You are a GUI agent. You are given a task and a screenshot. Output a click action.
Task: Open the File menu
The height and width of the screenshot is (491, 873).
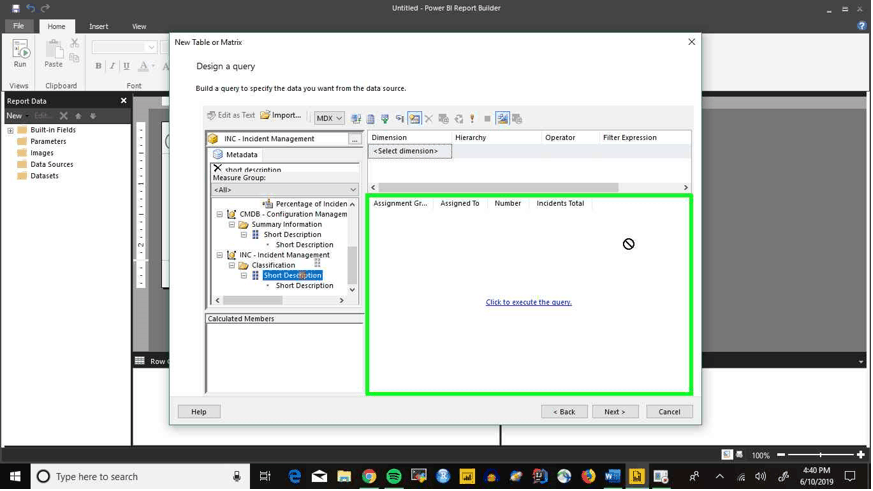[x=19, y=26]
